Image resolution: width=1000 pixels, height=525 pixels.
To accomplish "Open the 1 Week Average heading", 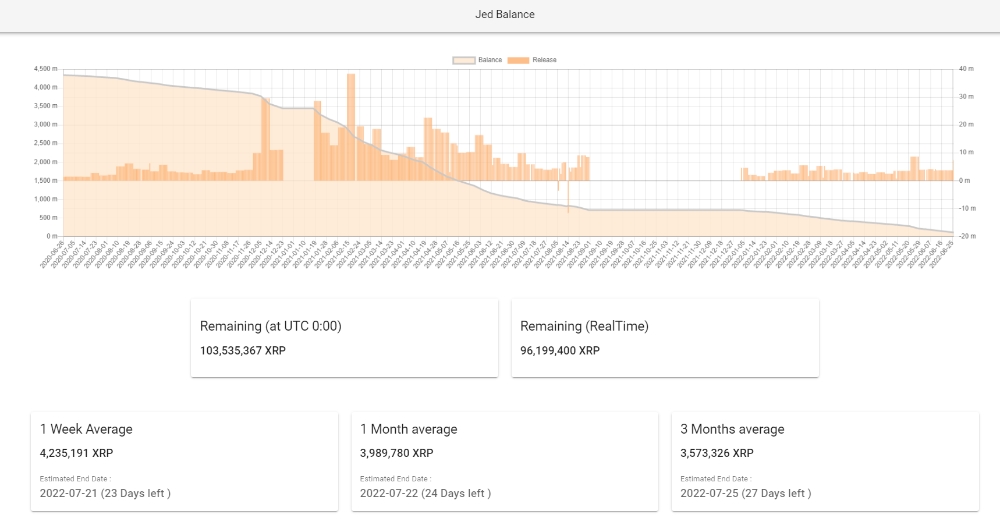I will pyautogui.click(x=86, y=429).
